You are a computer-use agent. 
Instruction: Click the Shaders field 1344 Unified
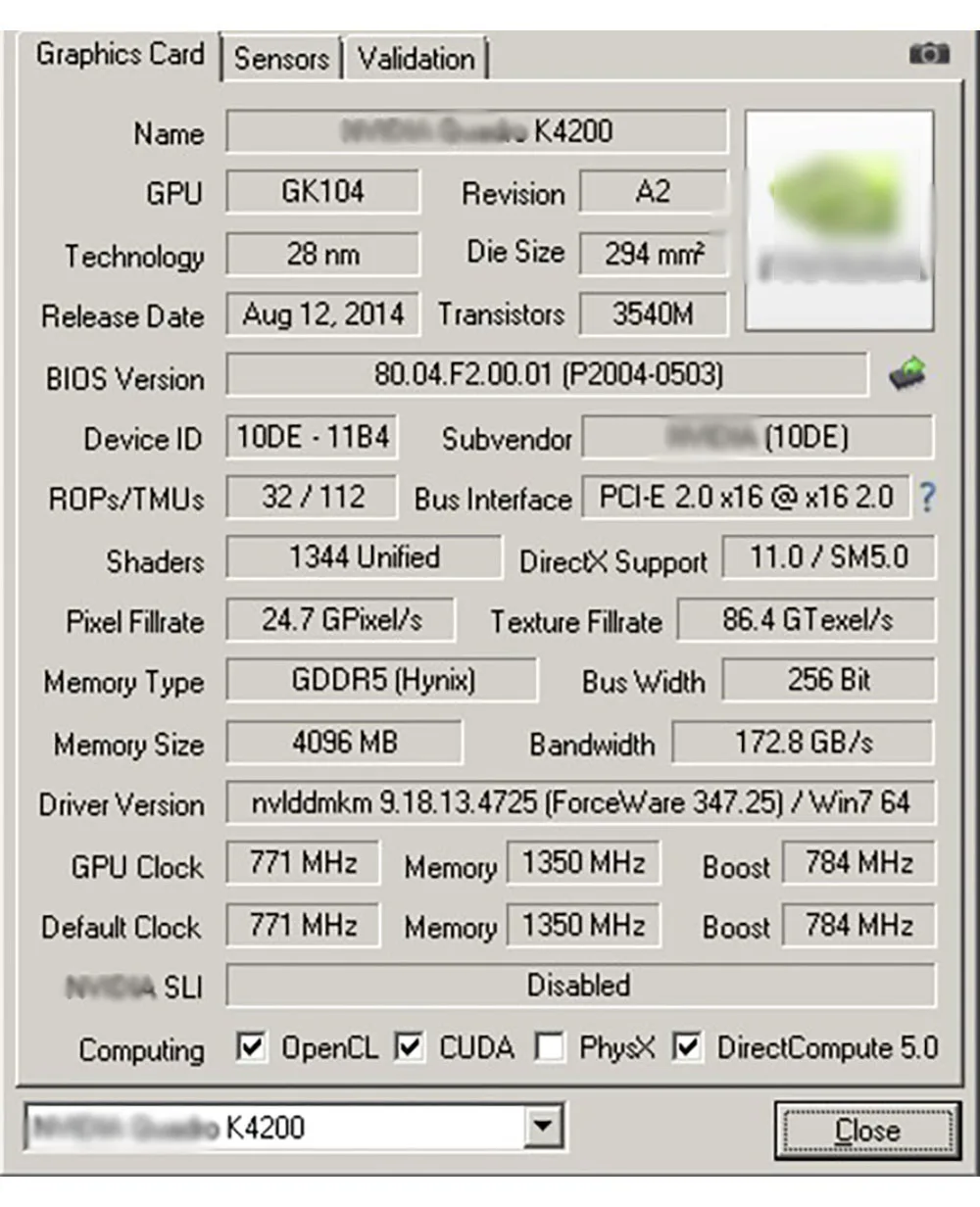(x=364, y=558)
